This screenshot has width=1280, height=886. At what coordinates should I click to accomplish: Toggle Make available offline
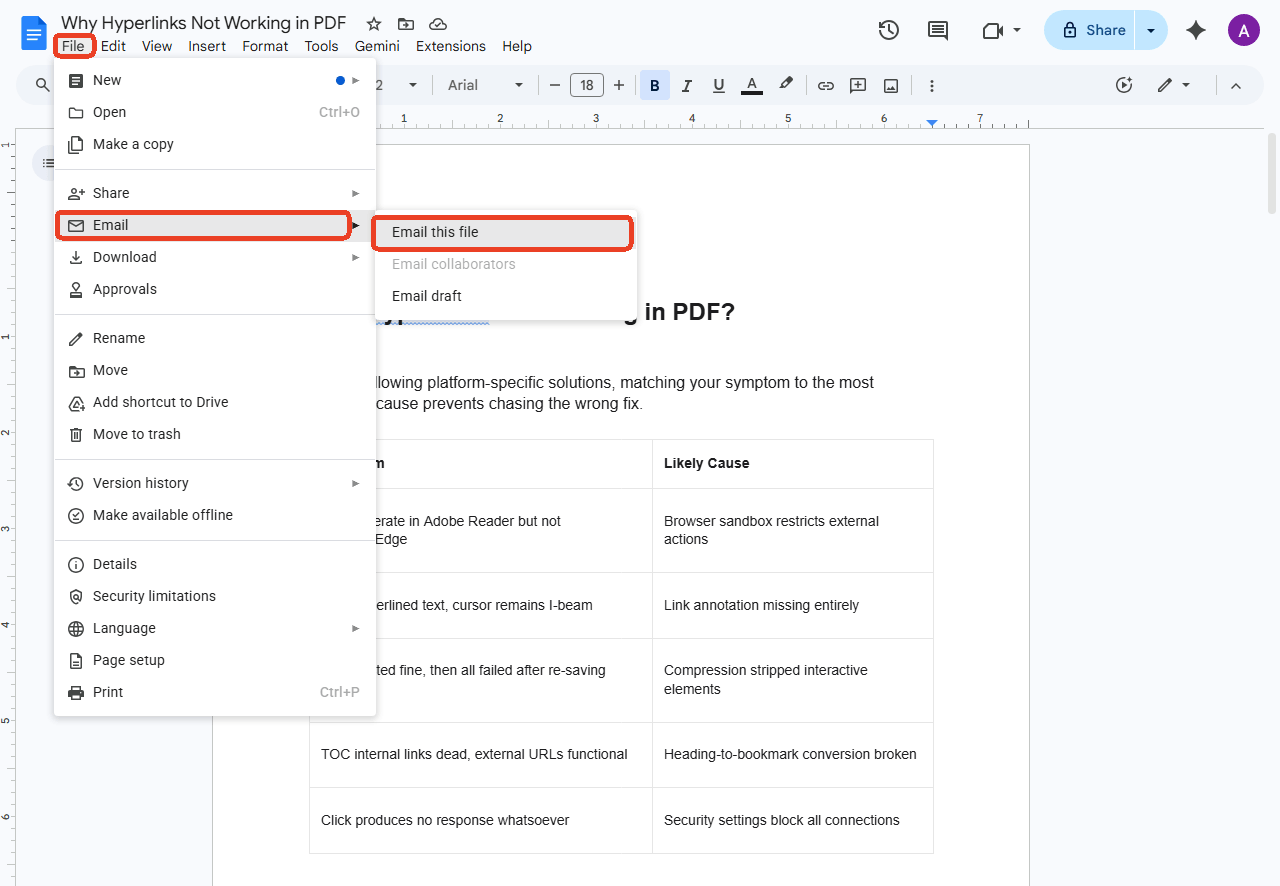tap(215, 515)
